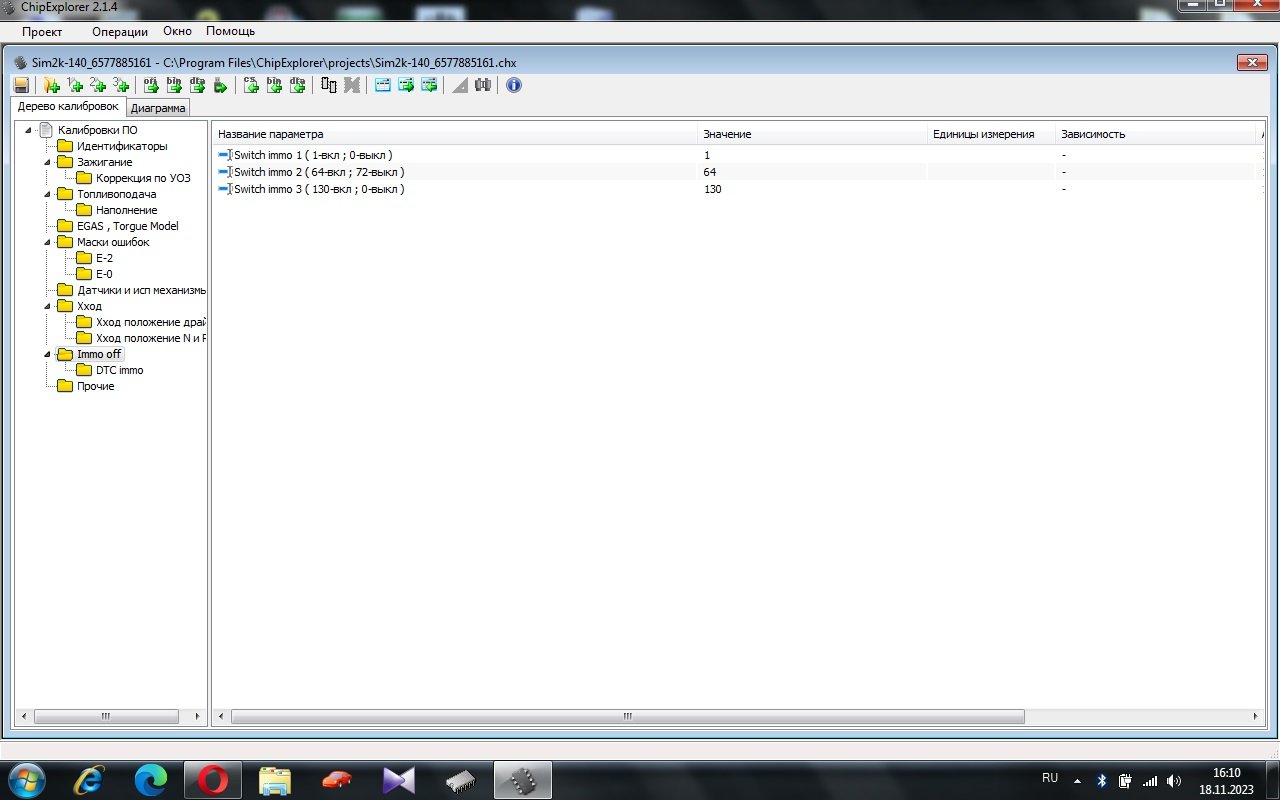Click the blue info icon in toolbar
This screenshot has height=800, width=1280.
(514, 85)
